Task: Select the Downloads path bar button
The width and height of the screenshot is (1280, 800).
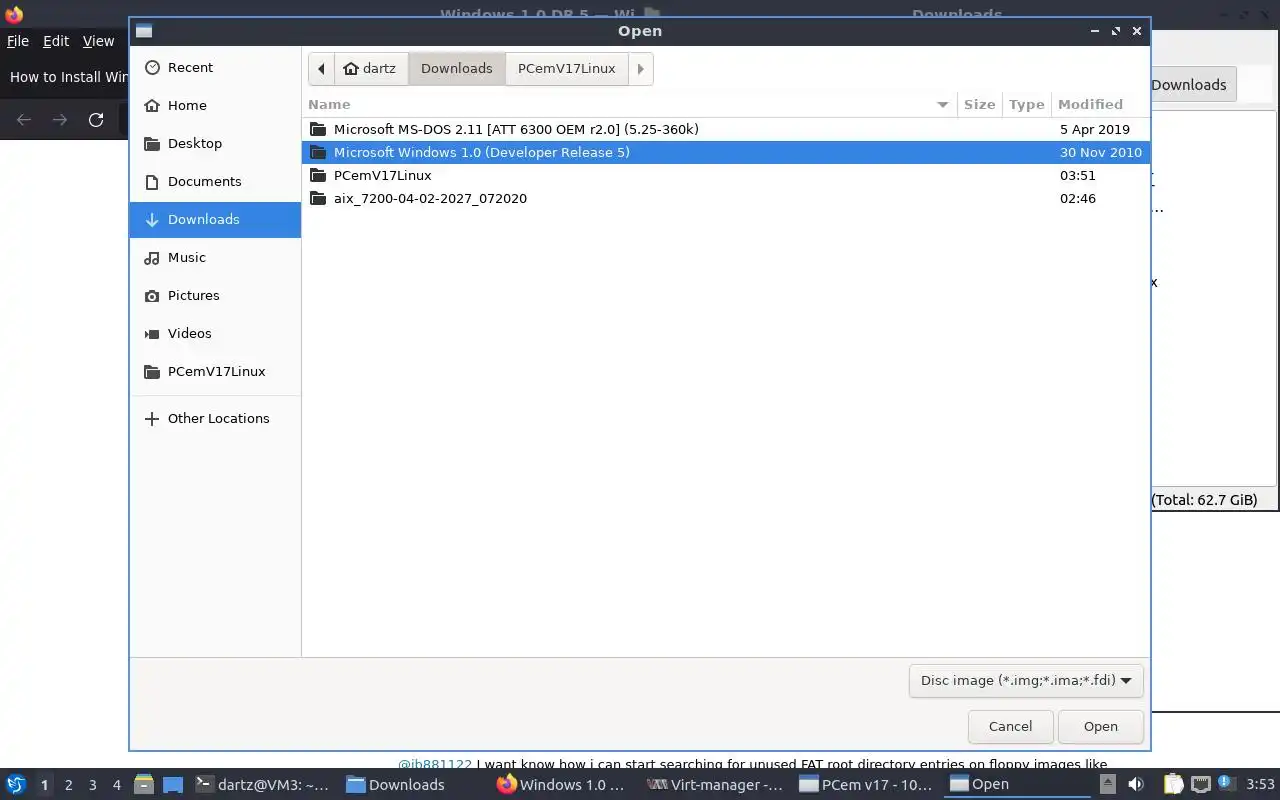Action: (x=457, y=68)
